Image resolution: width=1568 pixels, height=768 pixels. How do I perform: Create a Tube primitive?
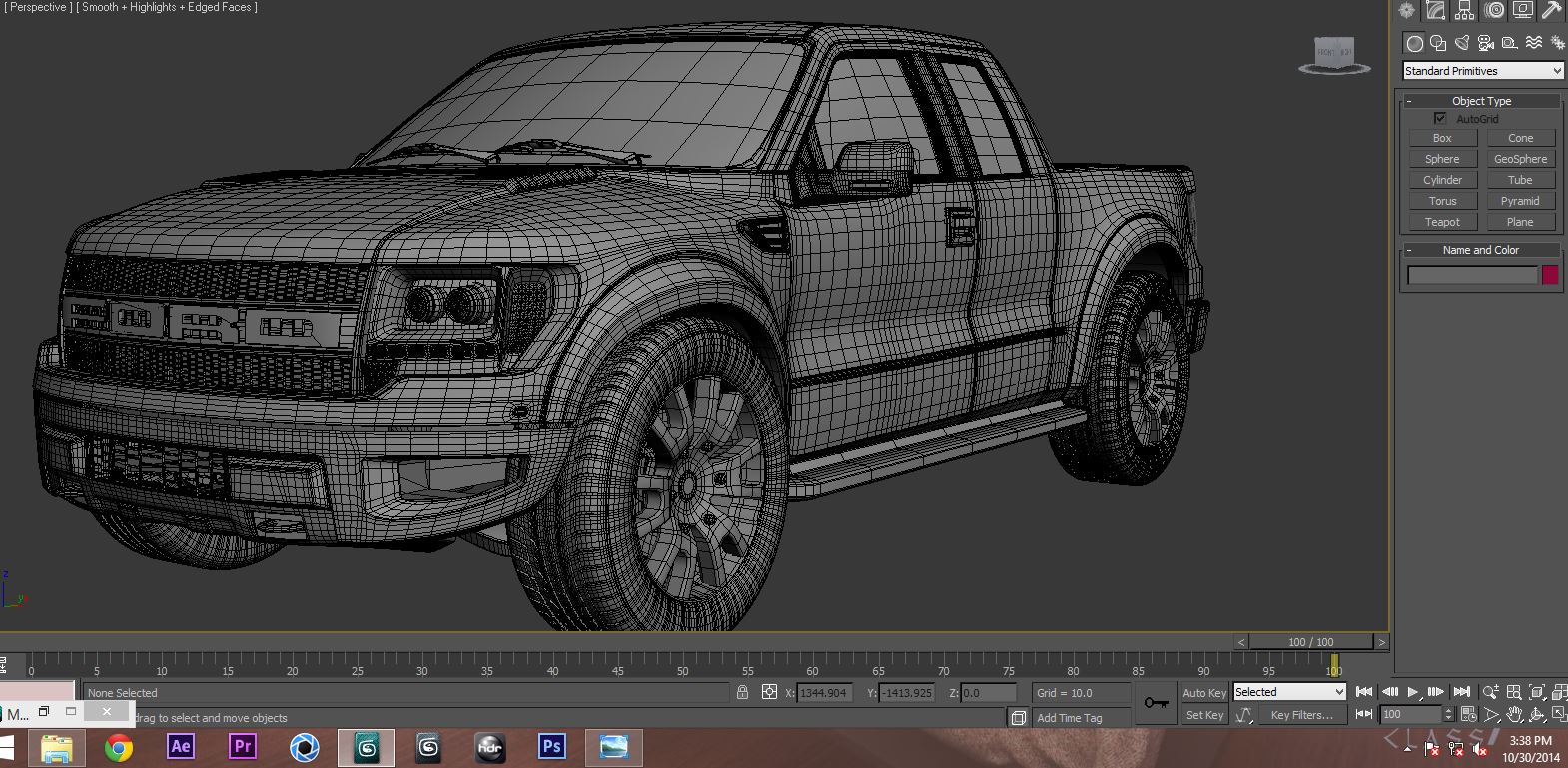point(1521,180)
